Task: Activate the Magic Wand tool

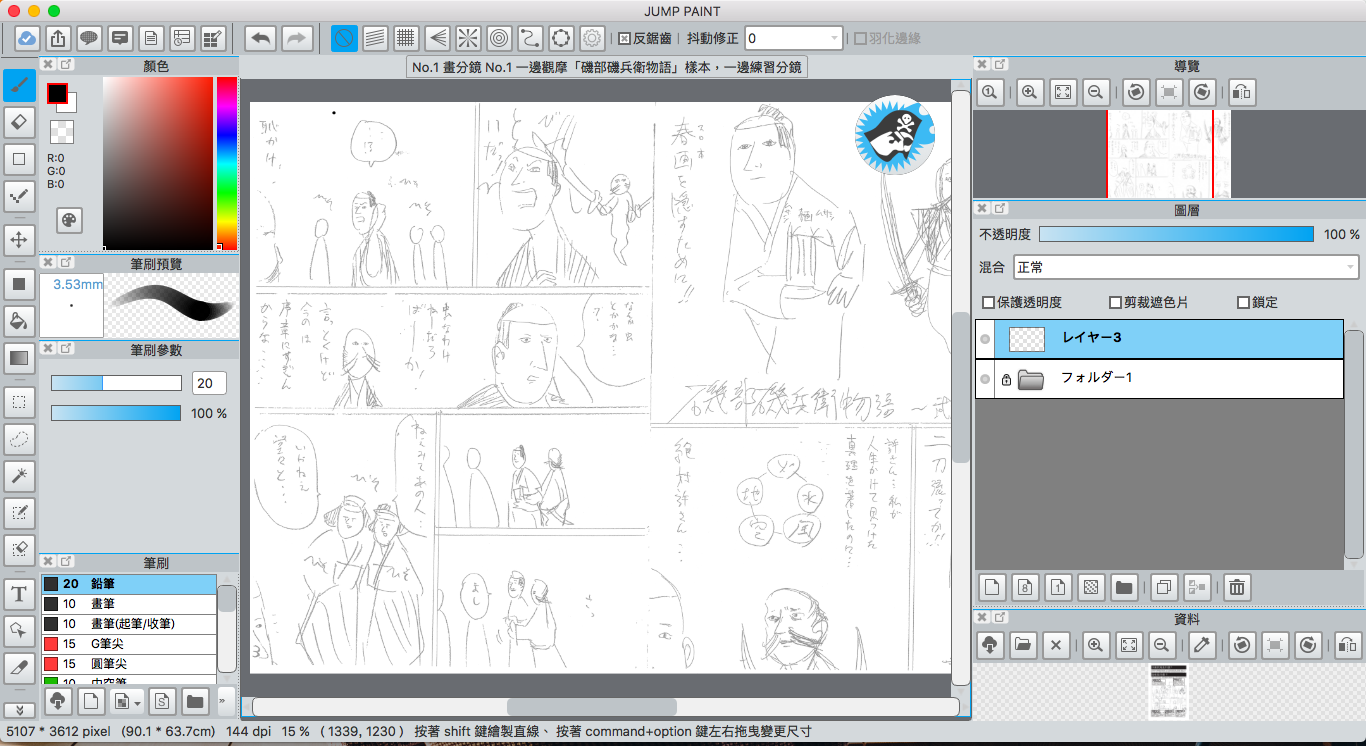Action: [x=19, y=476]
